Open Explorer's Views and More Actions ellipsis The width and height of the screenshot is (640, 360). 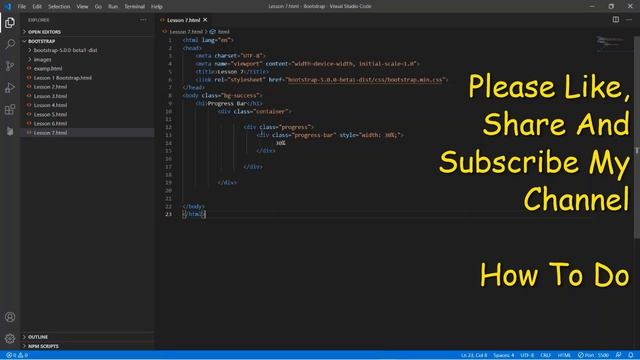tap(143, 20)
